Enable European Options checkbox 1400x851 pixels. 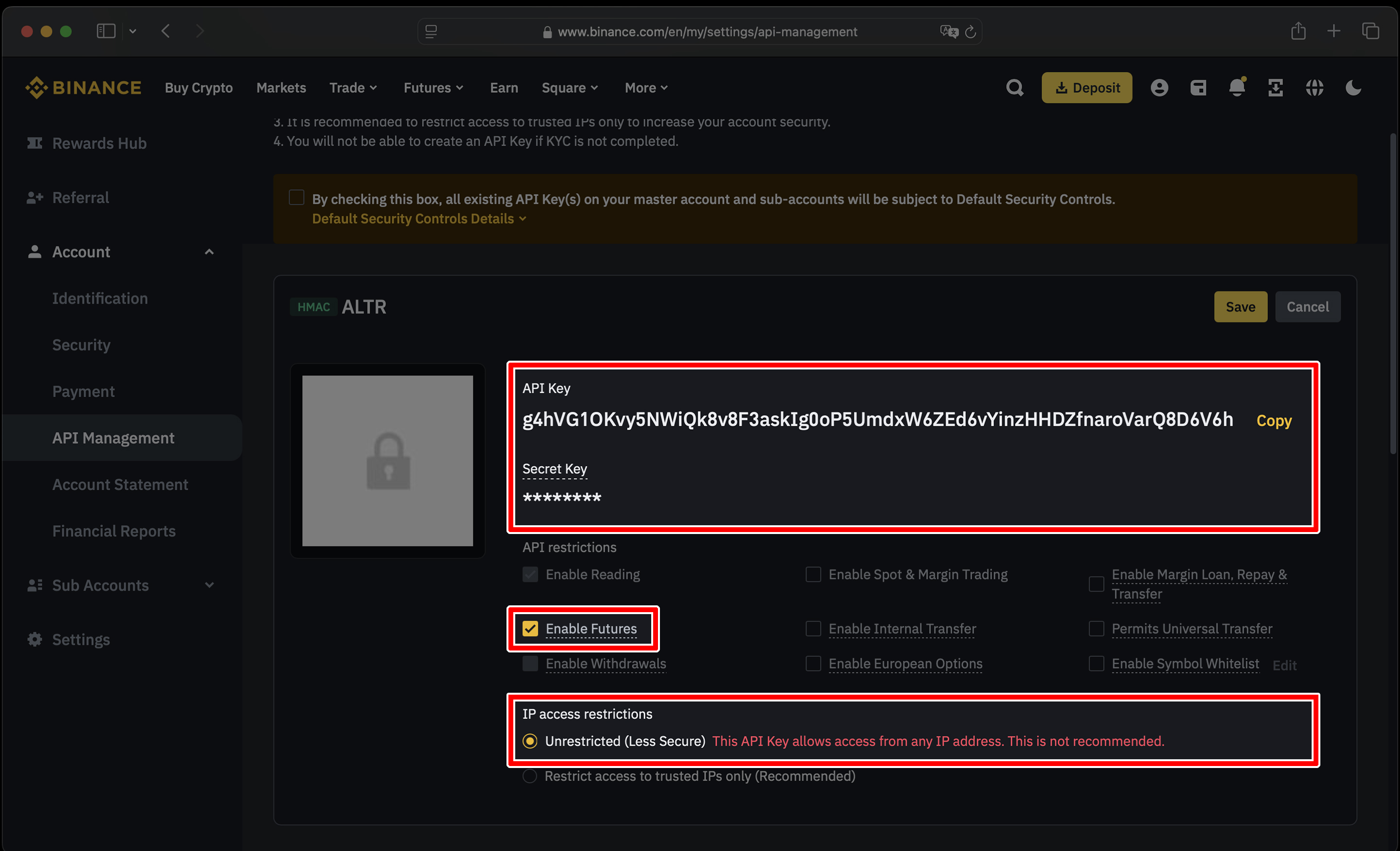point(813,664)
